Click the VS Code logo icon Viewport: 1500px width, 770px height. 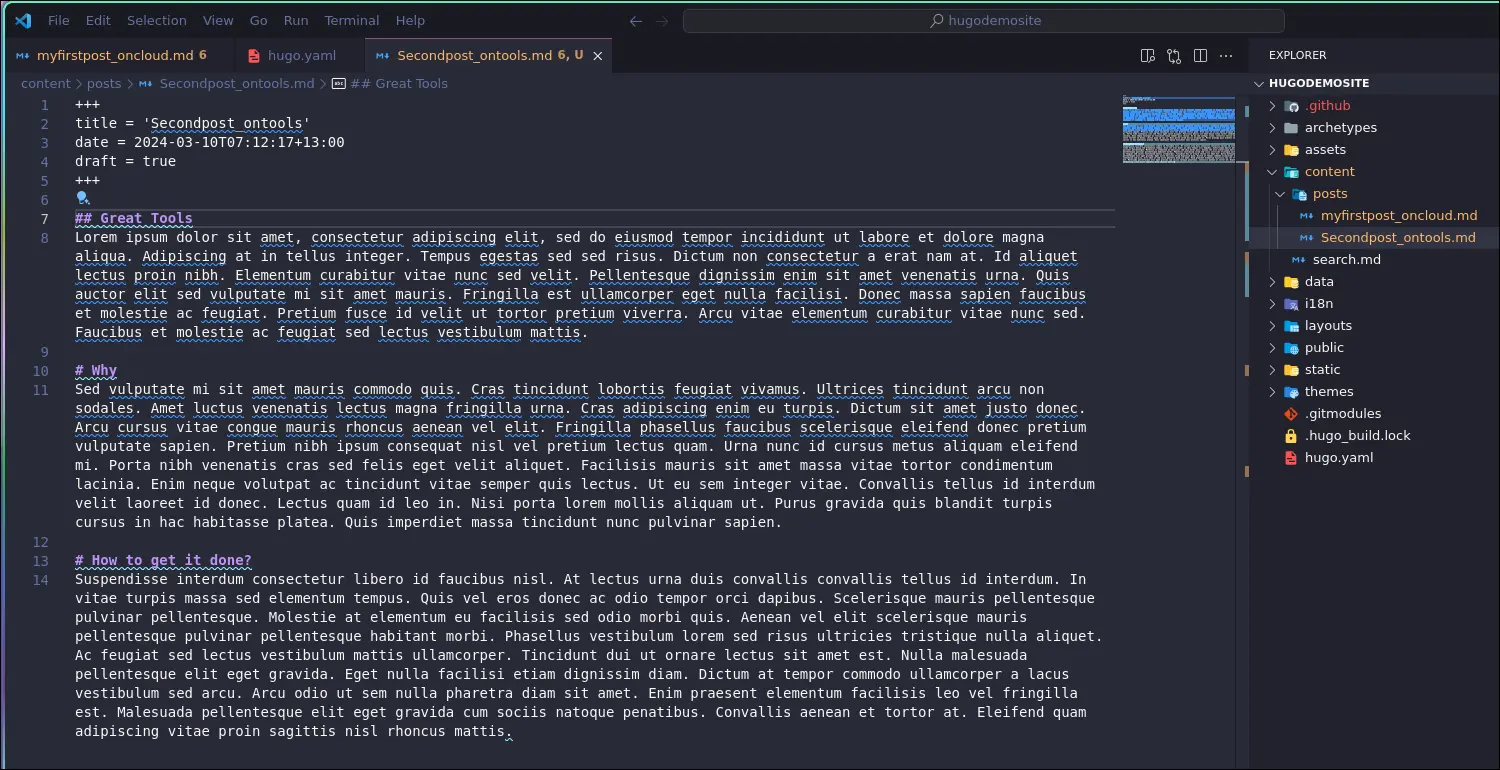pyautogui.click(x=23, y=20)
